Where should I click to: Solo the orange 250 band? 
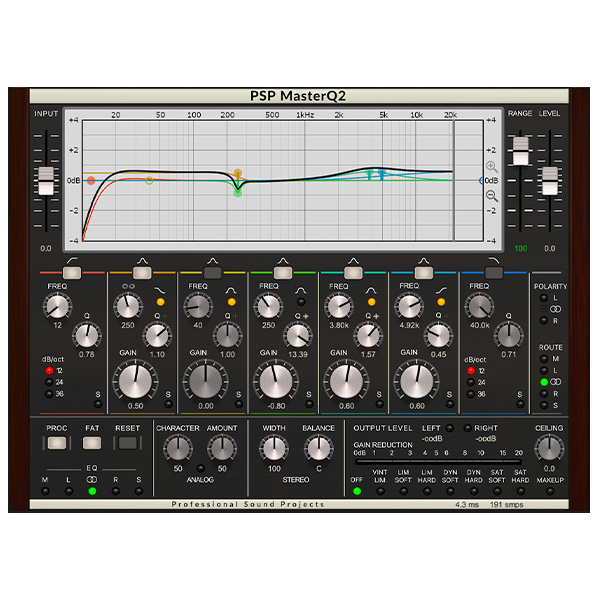pos(168,404)
